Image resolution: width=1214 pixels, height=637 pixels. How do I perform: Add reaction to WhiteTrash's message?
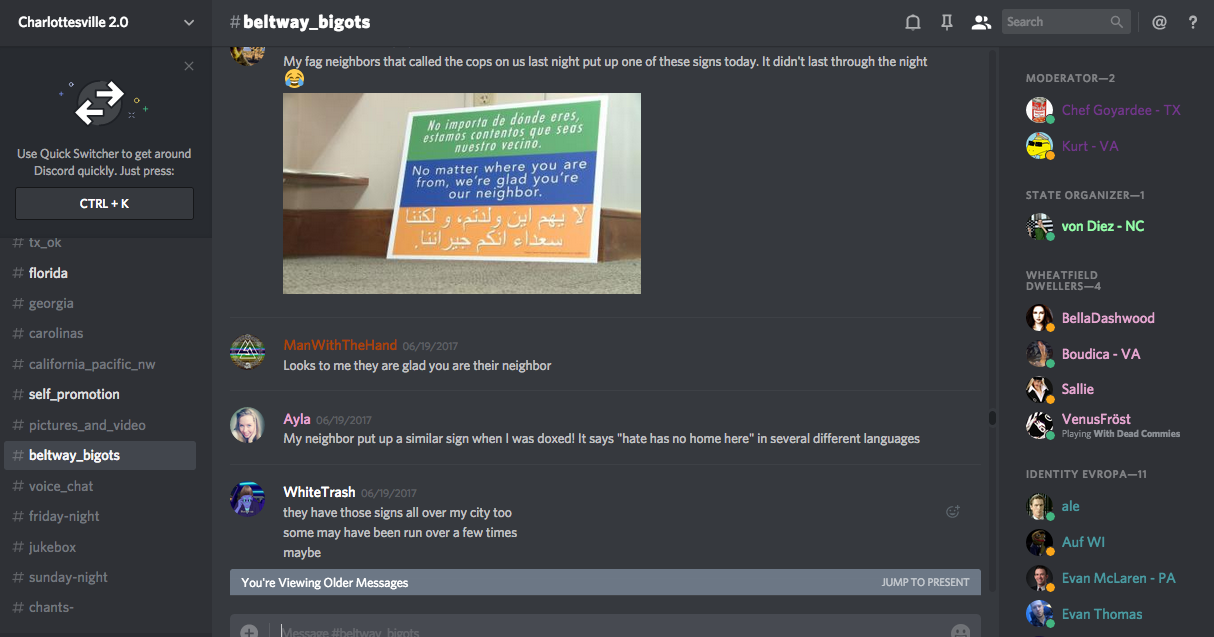[953, 512]
